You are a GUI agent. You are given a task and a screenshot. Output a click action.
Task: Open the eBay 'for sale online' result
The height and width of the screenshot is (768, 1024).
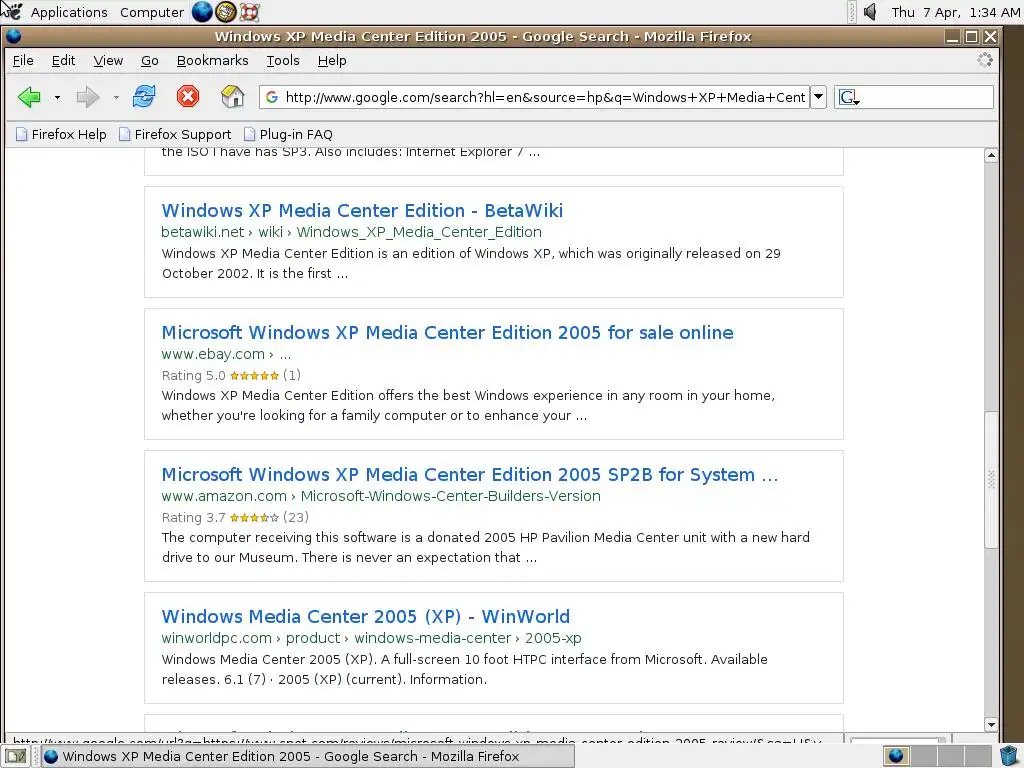(447, 332)
